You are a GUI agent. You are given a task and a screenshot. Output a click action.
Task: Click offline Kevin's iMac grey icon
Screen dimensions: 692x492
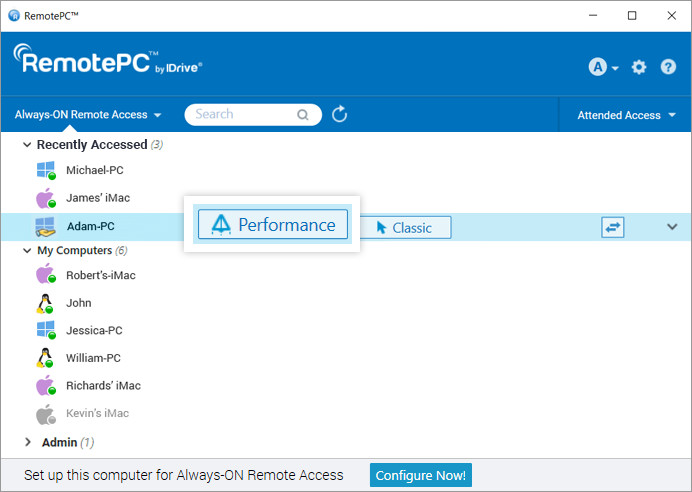(x=46, y=414)
